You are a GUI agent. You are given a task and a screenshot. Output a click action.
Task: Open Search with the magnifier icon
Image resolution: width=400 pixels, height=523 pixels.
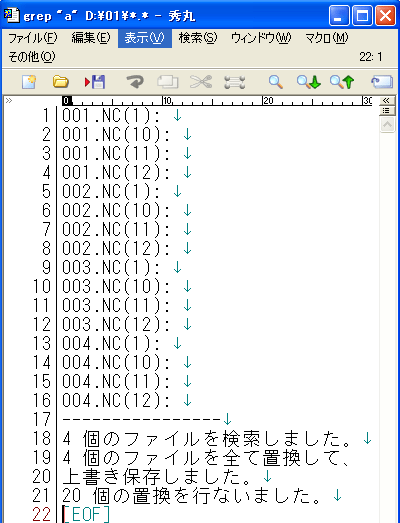[x=276, y=82]
